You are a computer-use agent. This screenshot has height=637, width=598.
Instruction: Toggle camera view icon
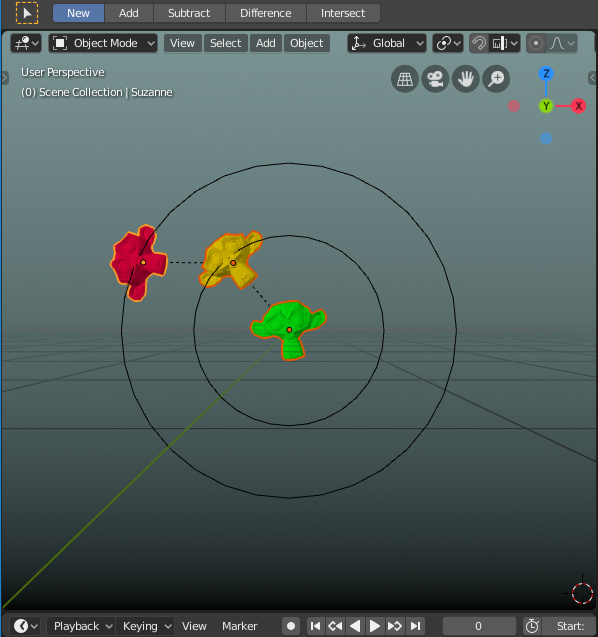tap(435, 79)
